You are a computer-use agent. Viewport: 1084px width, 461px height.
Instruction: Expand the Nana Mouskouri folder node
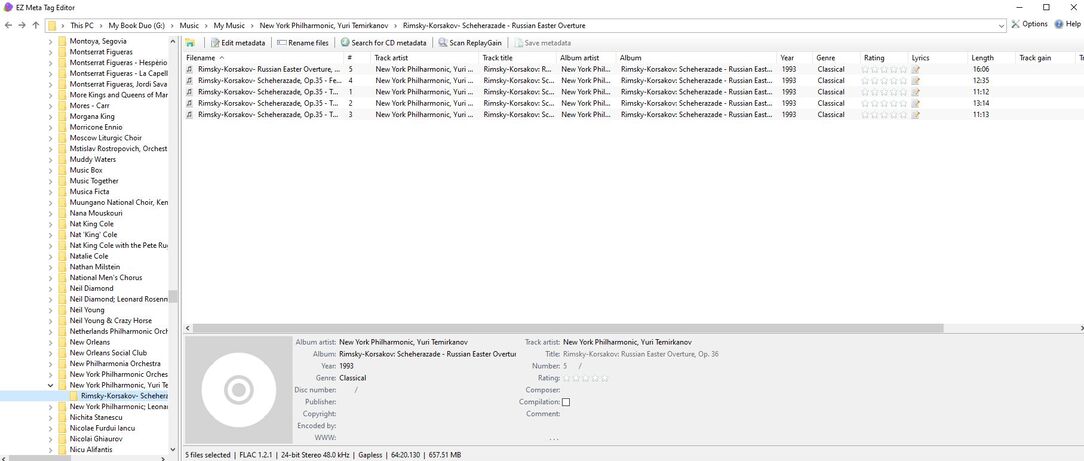[50, 213]
